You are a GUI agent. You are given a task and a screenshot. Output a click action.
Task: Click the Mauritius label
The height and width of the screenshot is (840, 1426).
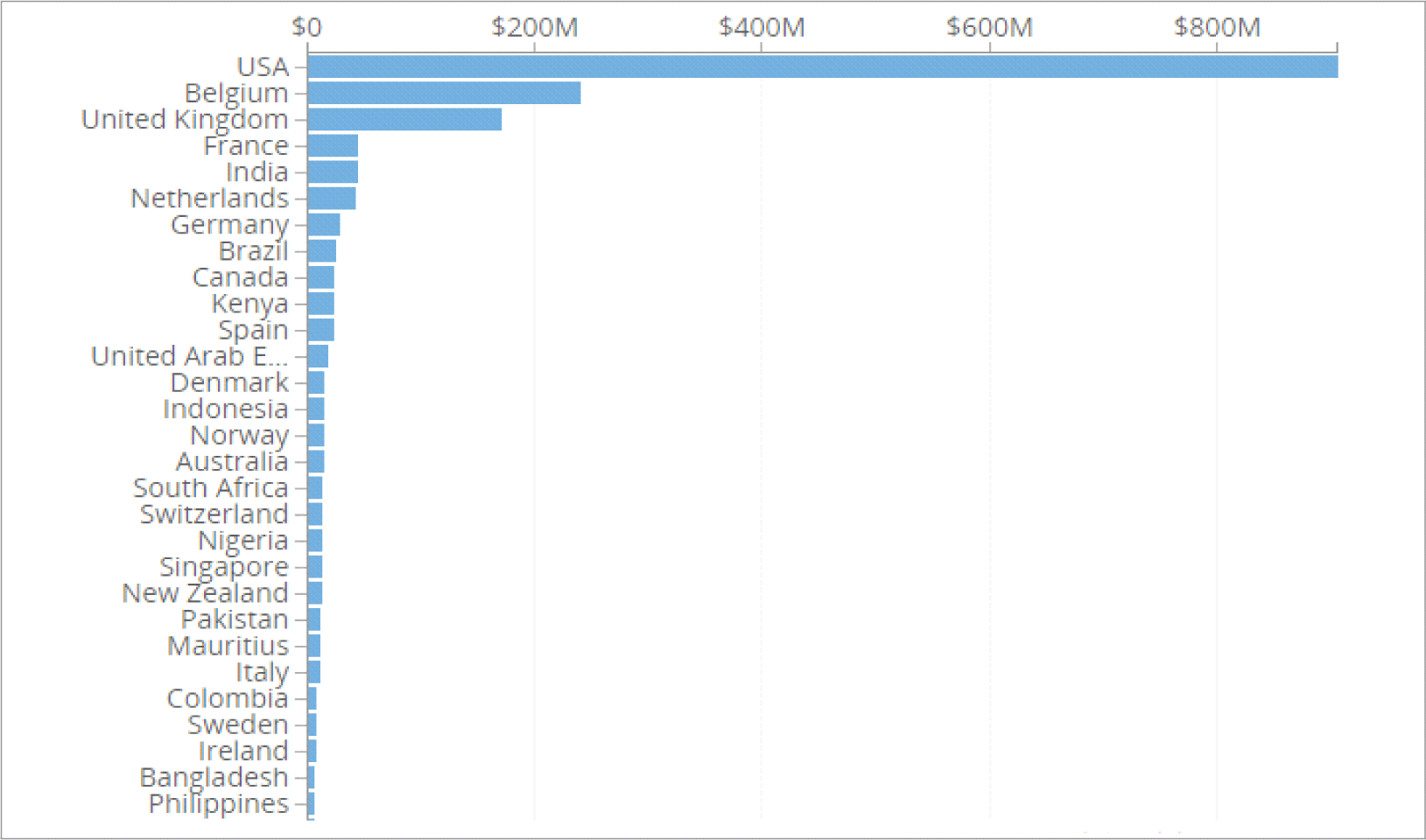pyautogui.click(x=228, y=645)
